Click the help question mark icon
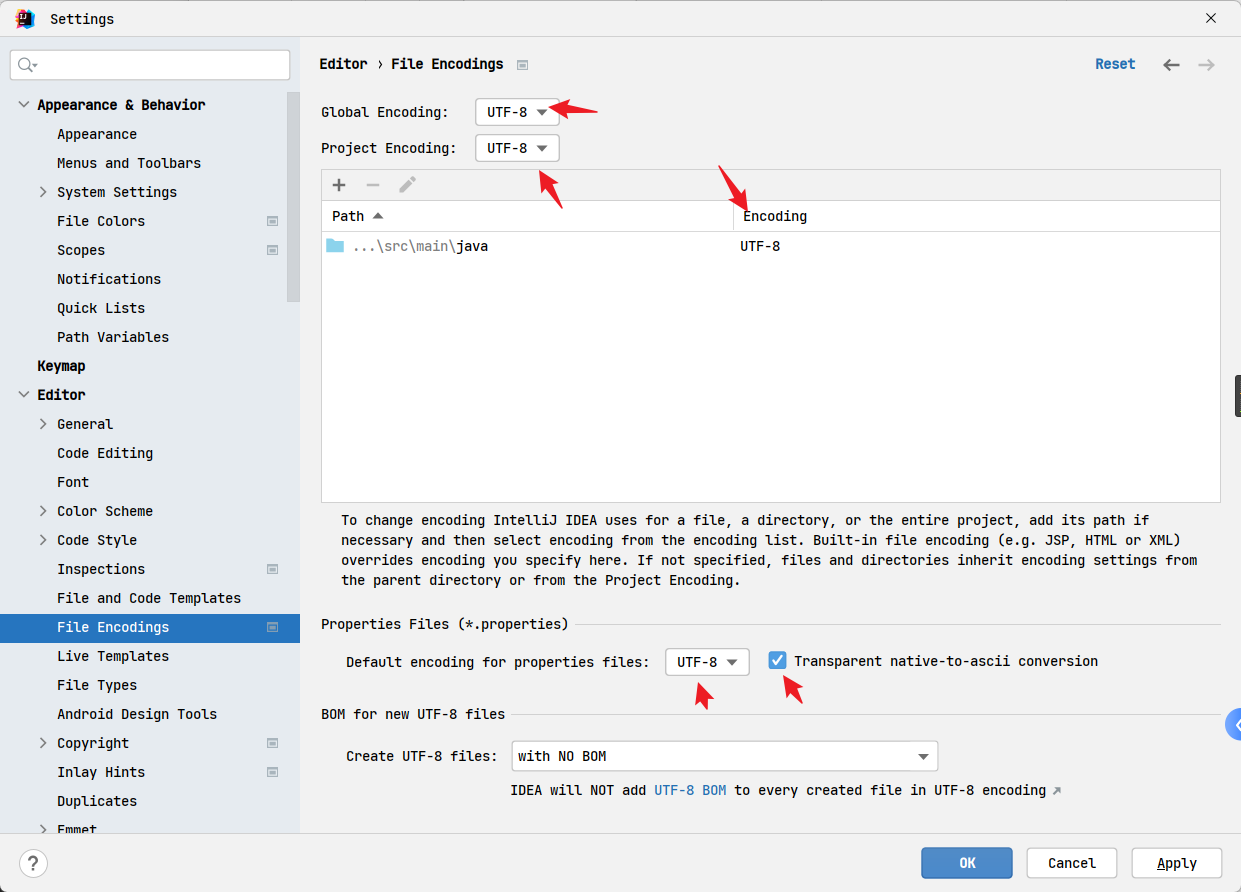The height and width of the screenshot is (892, 1241). coord(34,863)
